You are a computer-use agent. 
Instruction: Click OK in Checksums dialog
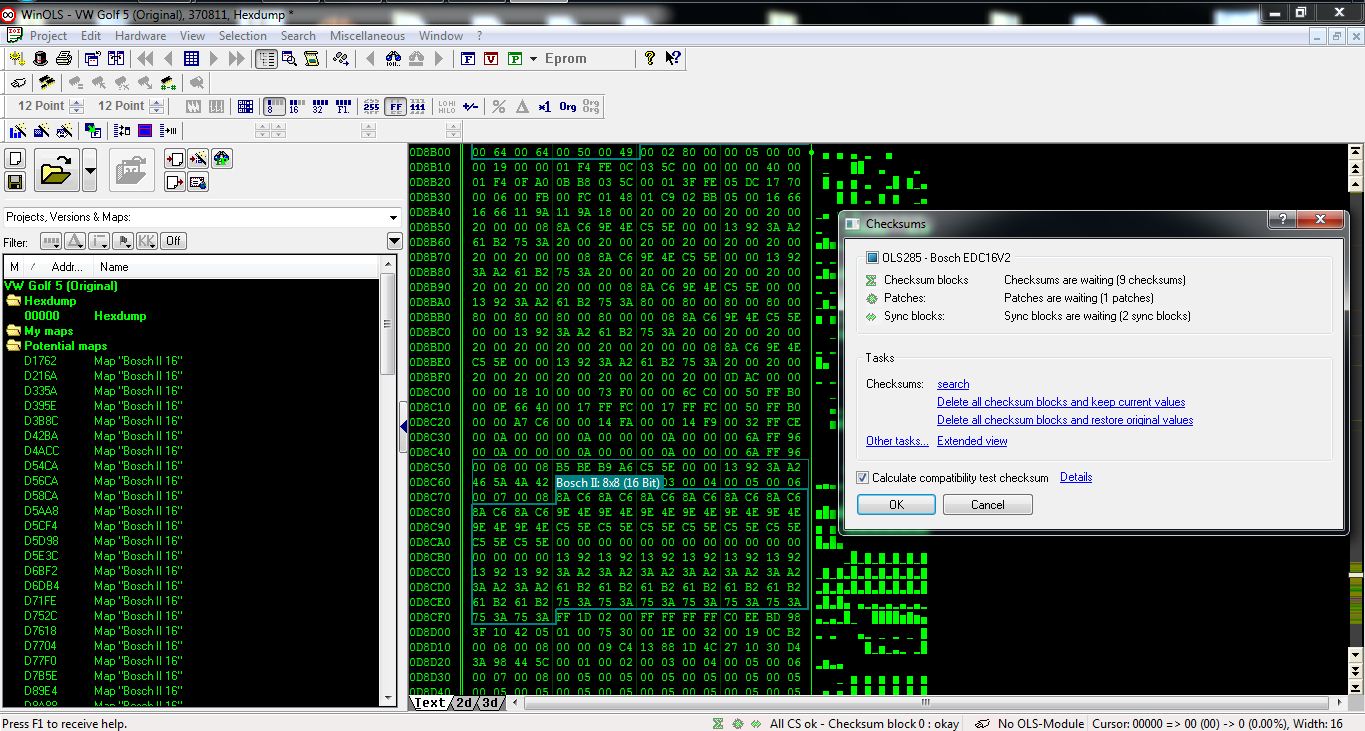896,505
